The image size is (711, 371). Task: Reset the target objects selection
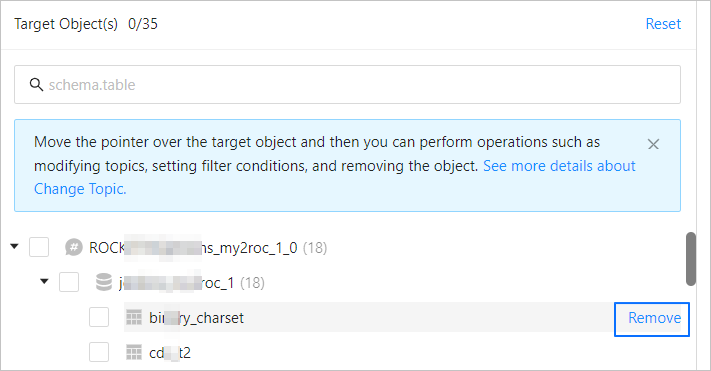[x=663, y=24]
